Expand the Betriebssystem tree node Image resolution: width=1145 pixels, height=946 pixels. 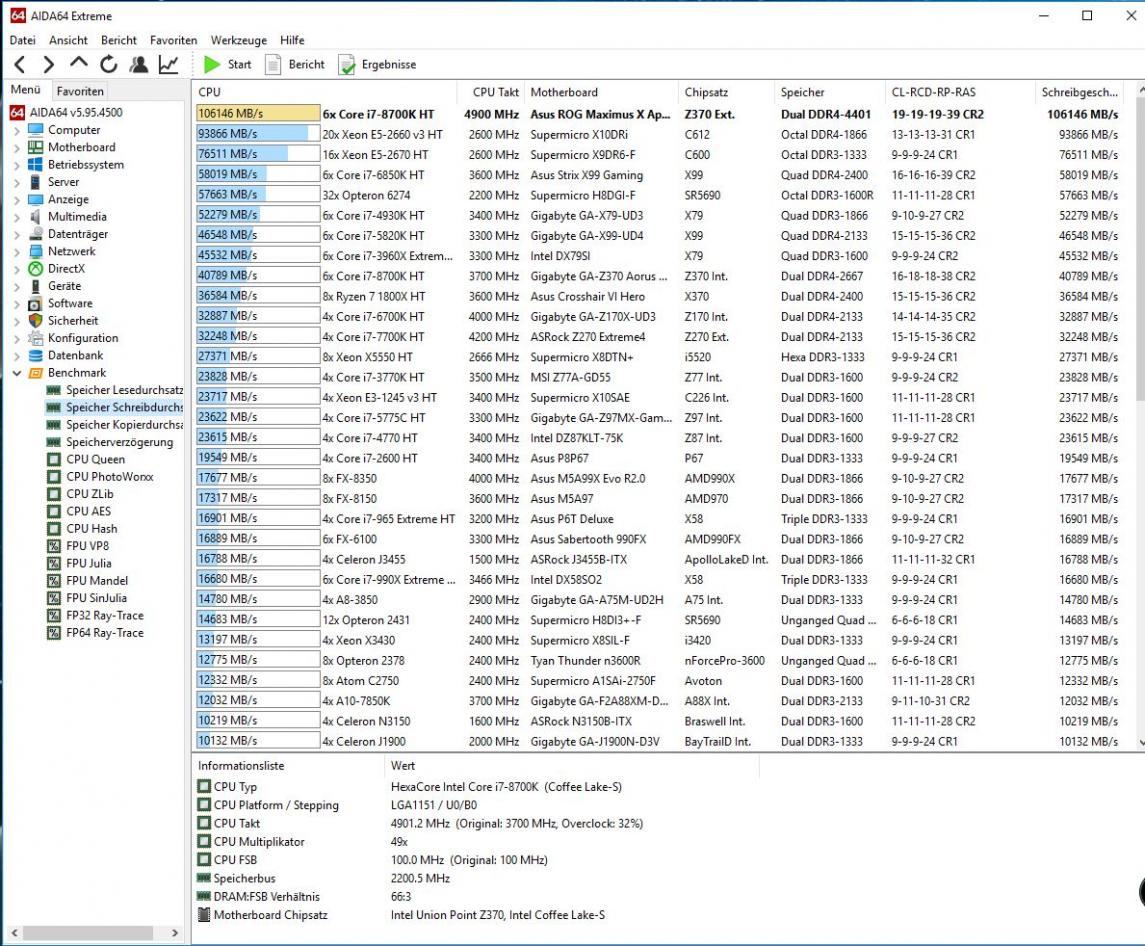click(x=17, y=165)
